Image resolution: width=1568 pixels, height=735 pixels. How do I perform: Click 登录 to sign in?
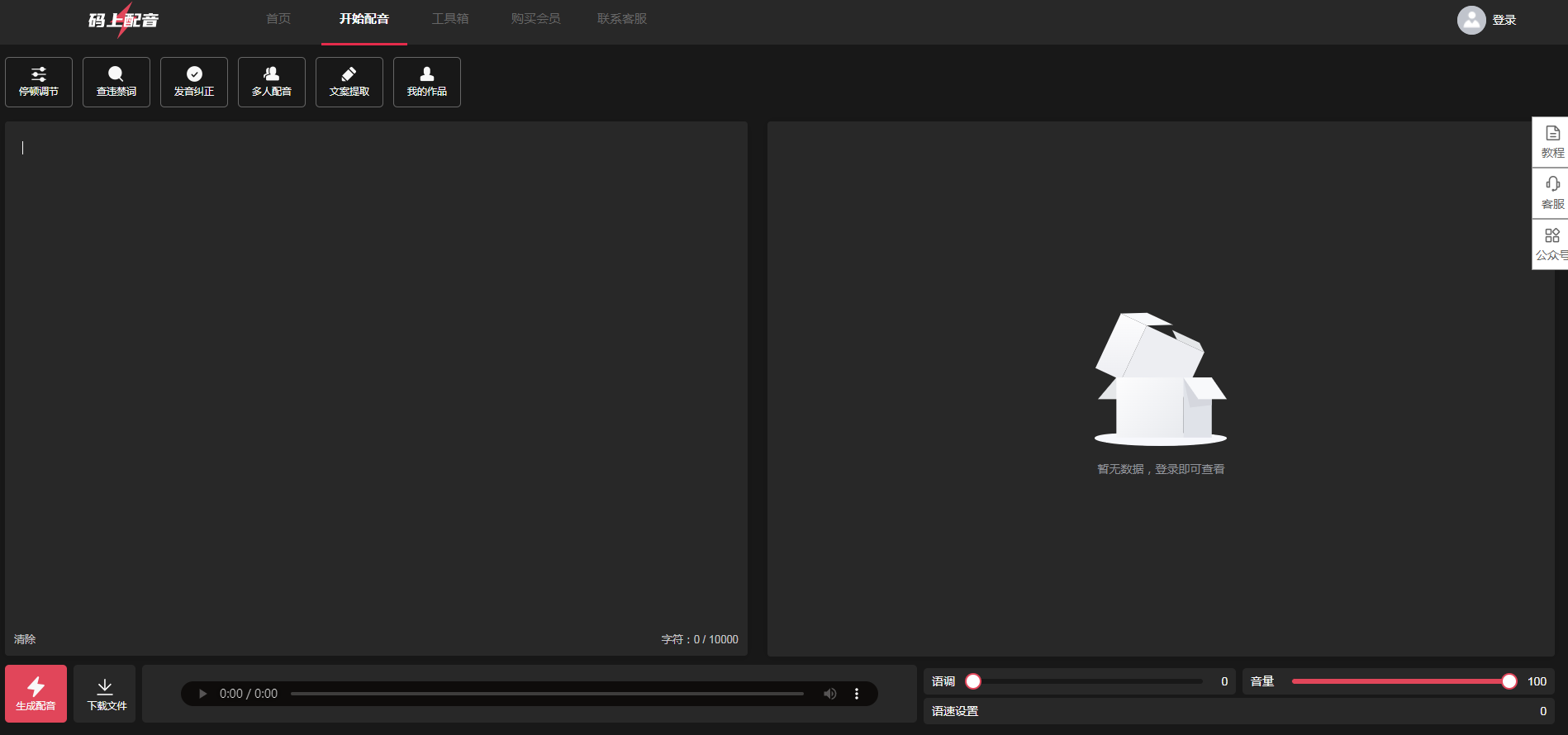(1504, 20)
